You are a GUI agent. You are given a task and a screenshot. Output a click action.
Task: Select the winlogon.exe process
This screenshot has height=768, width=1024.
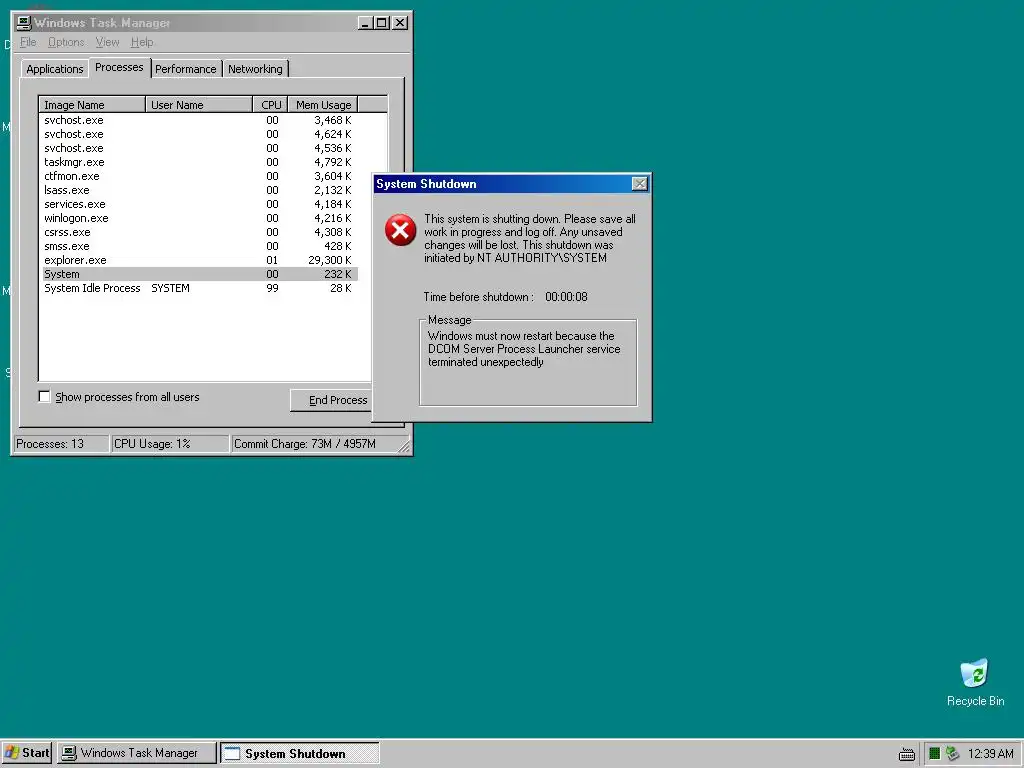click(200, 218)
